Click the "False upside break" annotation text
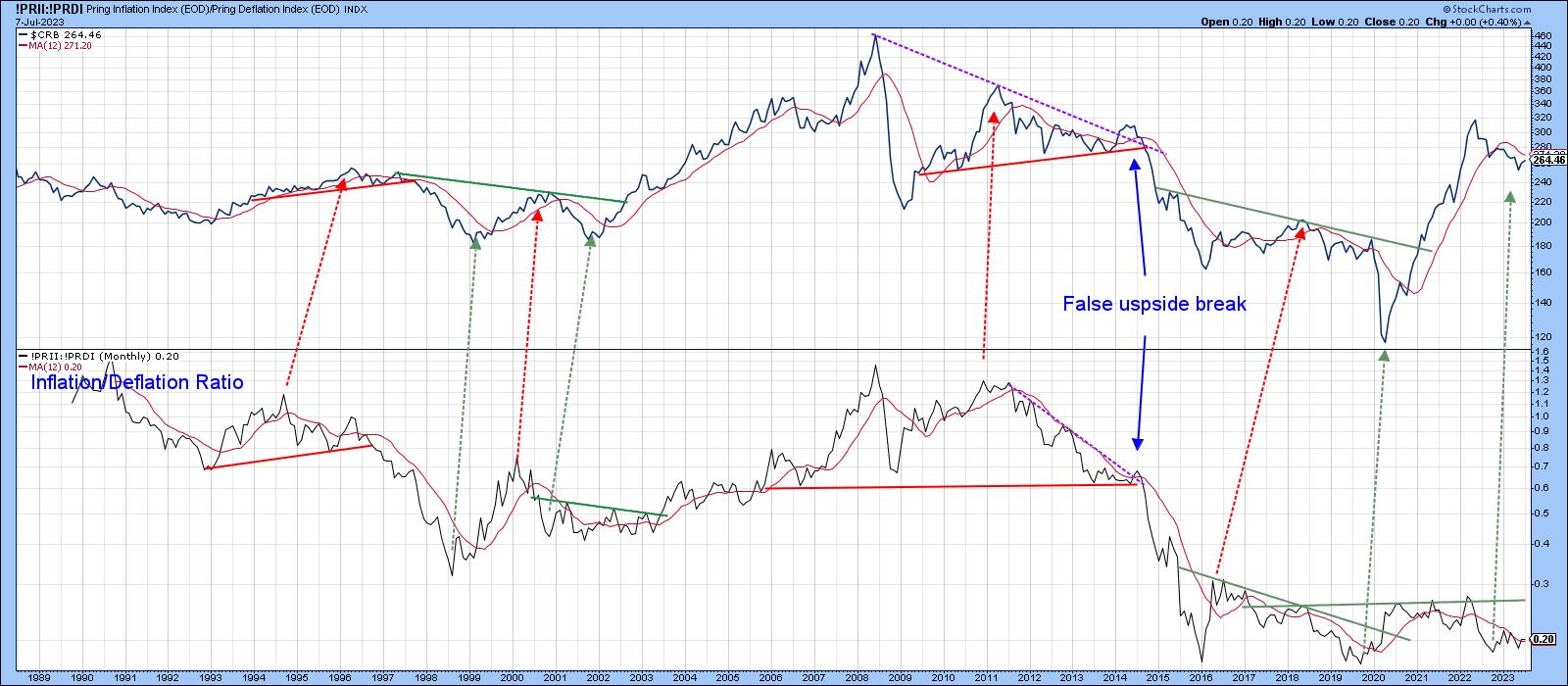Image resolution: width=1568 pixels, height=686 pixels. coord(1153,305)
